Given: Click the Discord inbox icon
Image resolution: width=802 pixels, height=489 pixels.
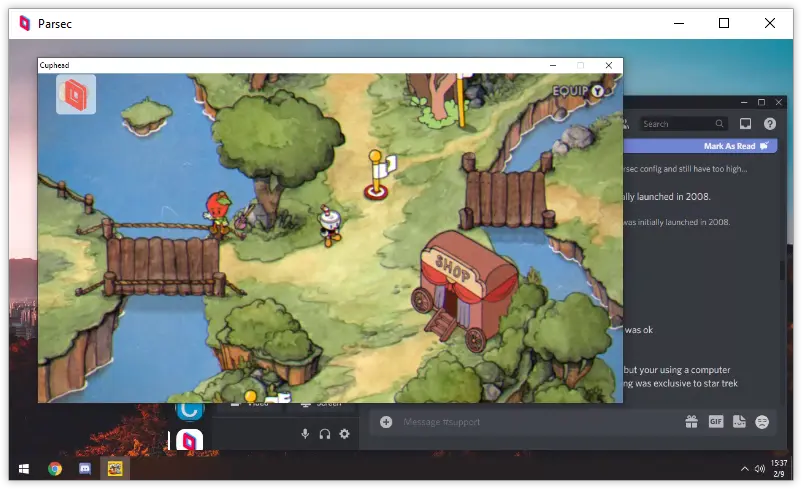Looking at the screenshot, I should [x=745, y=124].
